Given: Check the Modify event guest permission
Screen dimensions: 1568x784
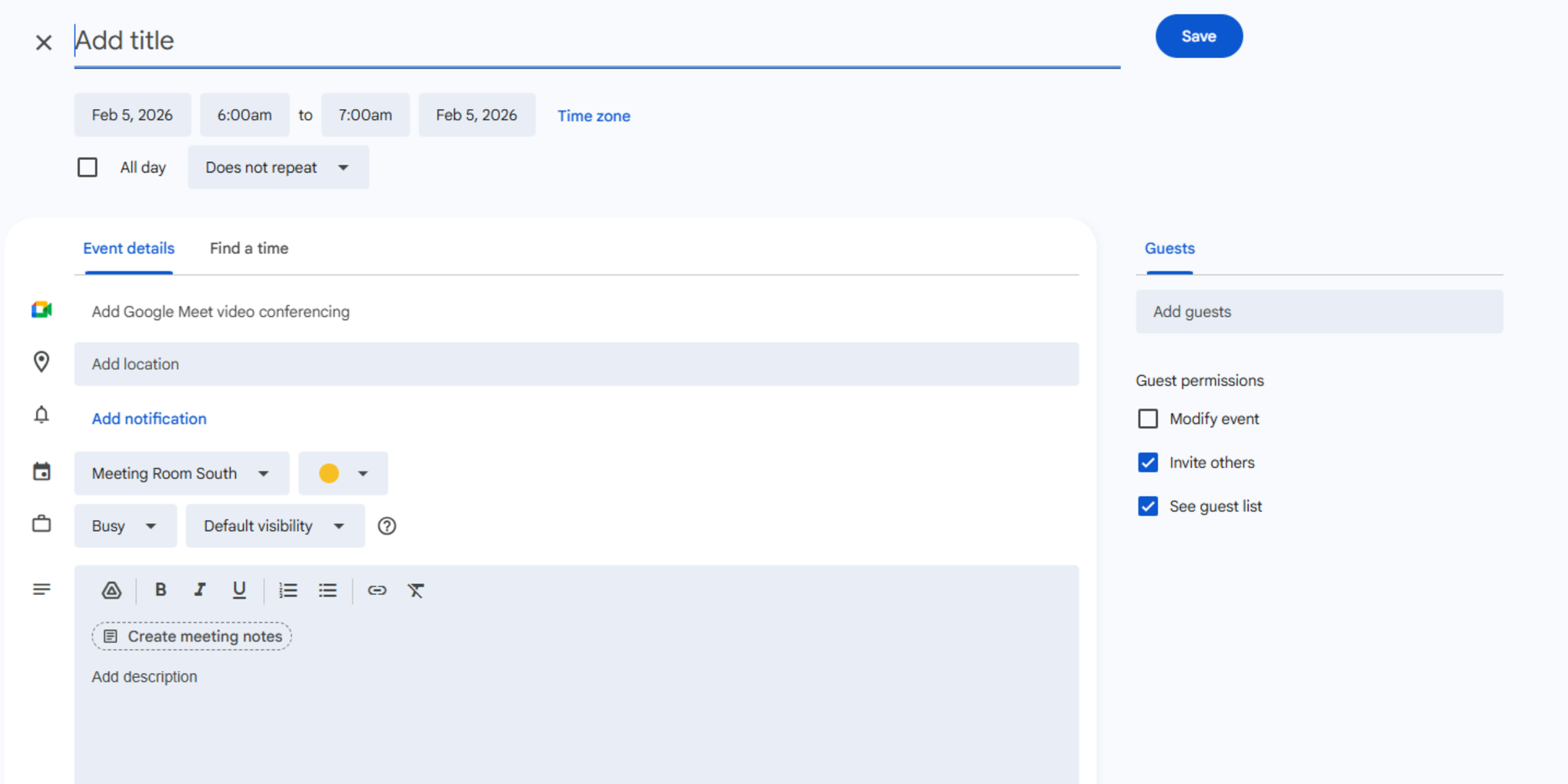Looking at the screenshot, I should click(1148, 419).
